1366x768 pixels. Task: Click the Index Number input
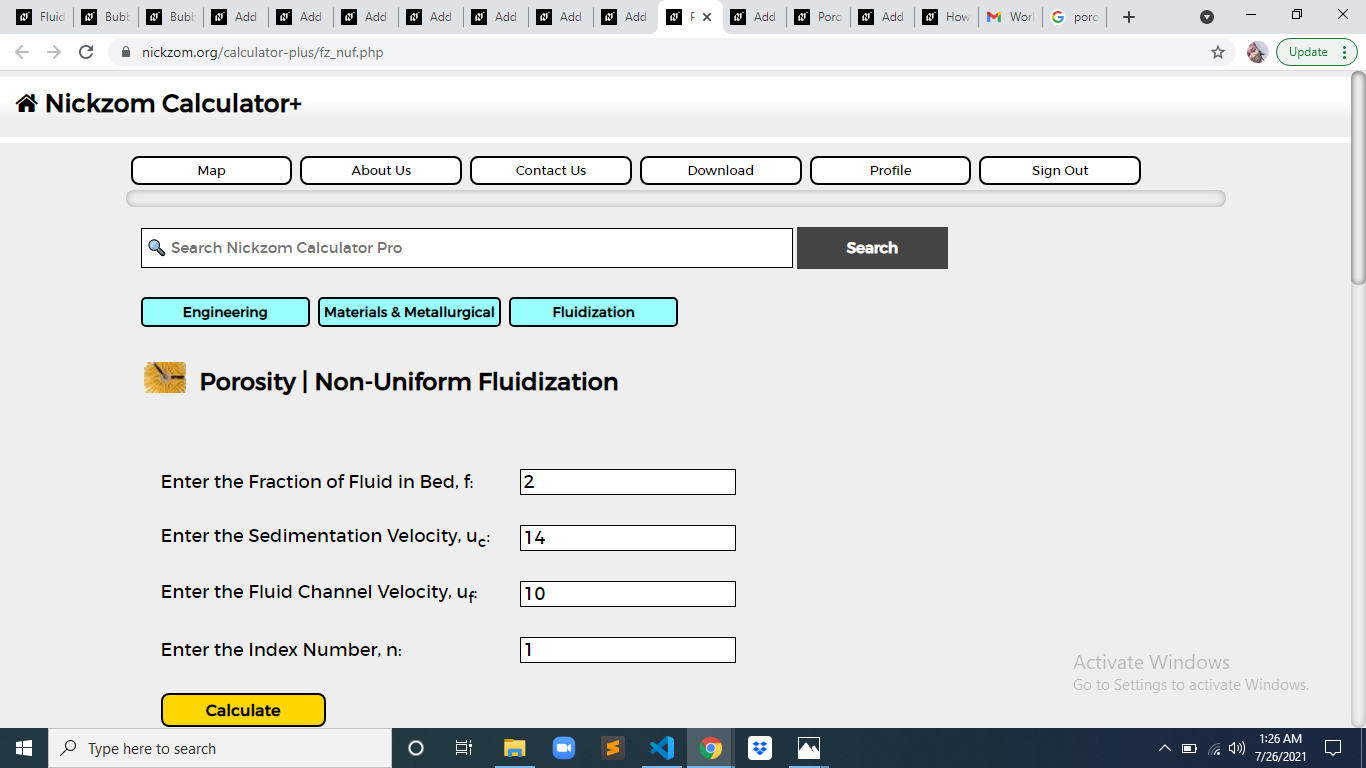point(628,650)
